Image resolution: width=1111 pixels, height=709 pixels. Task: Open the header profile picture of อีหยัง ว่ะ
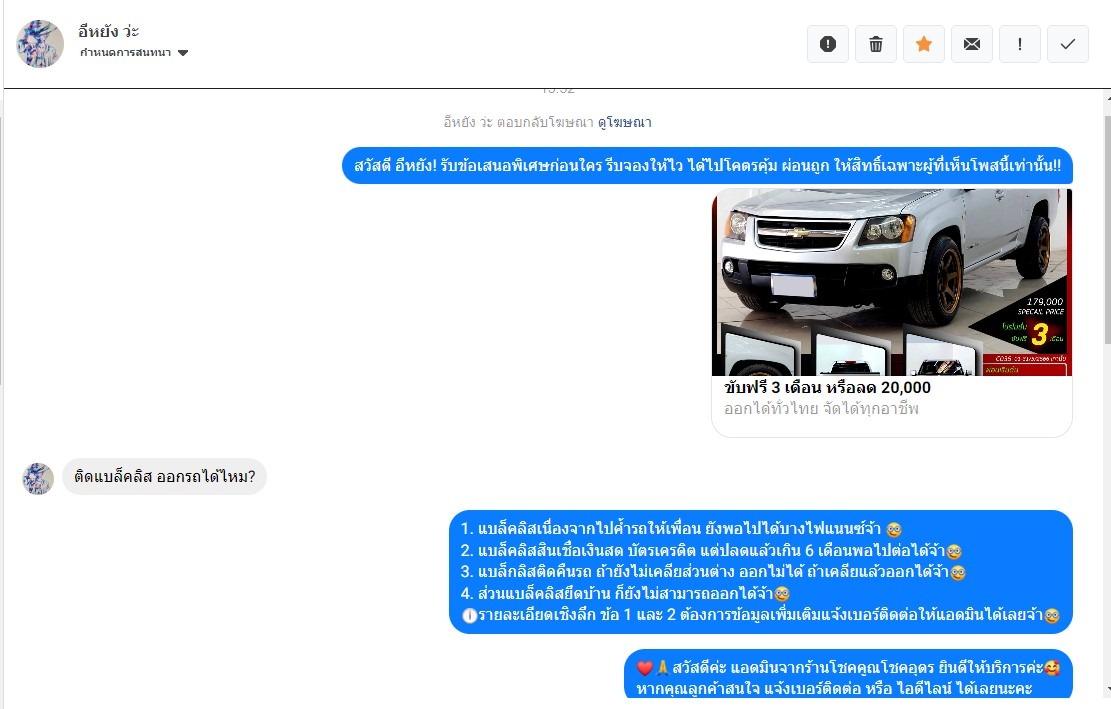[x=40, y=44]
